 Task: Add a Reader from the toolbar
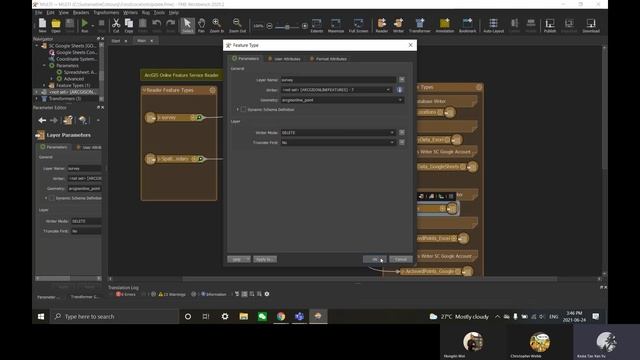click(382, 25)
